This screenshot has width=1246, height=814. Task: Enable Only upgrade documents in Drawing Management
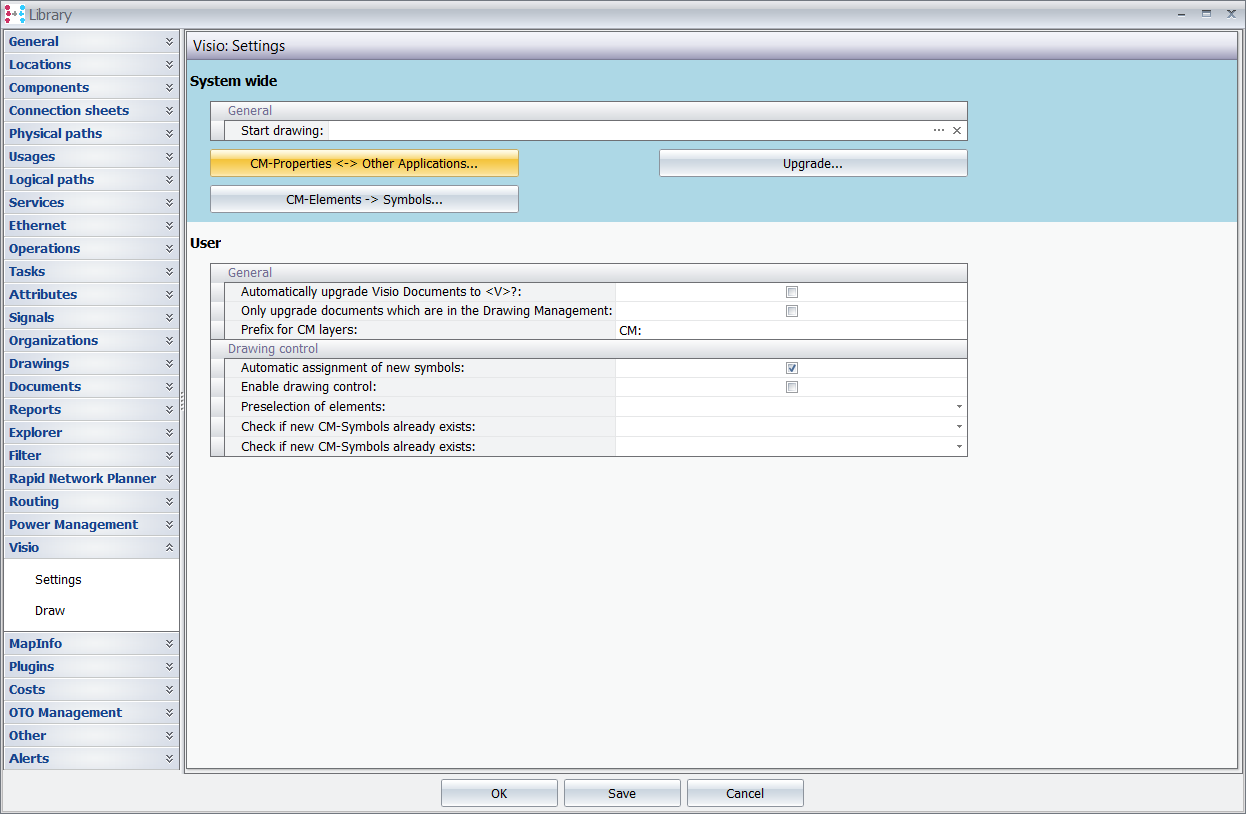[x=792, y=311]
